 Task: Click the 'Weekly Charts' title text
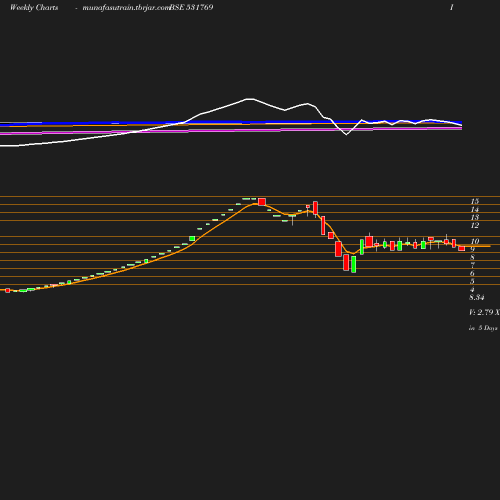[x=34, y=7]
